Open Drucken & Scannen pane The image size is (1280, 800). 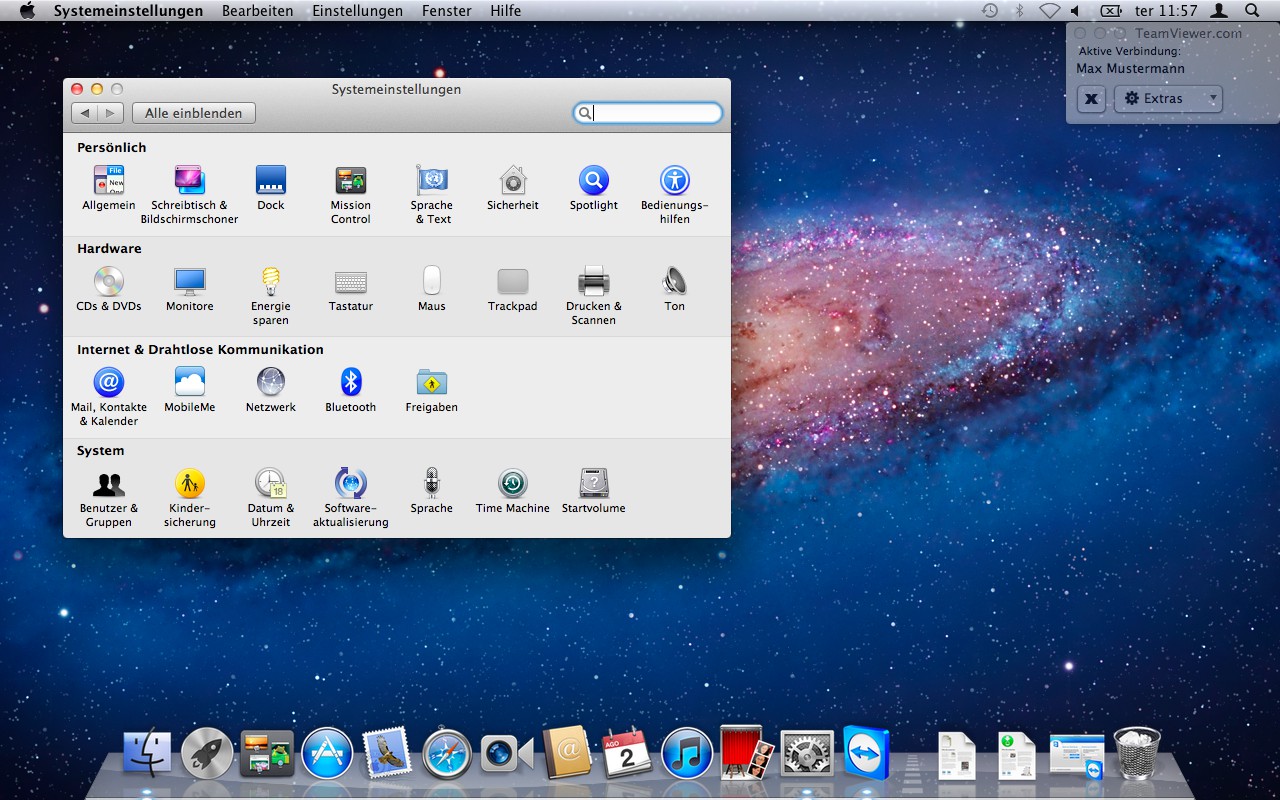click(x=594, y=296)
